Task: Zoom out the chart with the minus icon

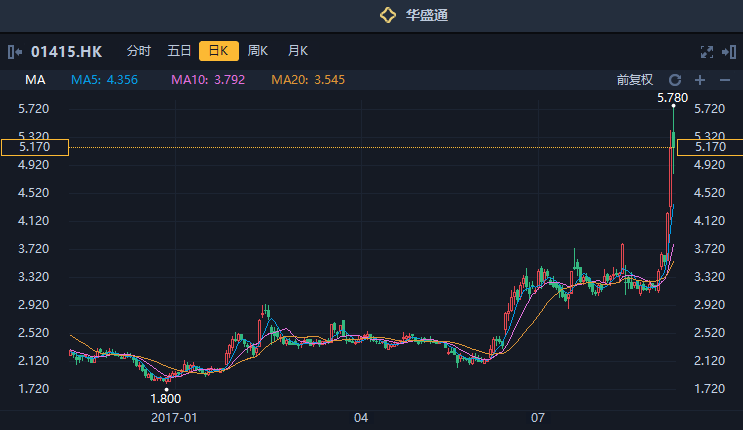Action: click(725, 80)
